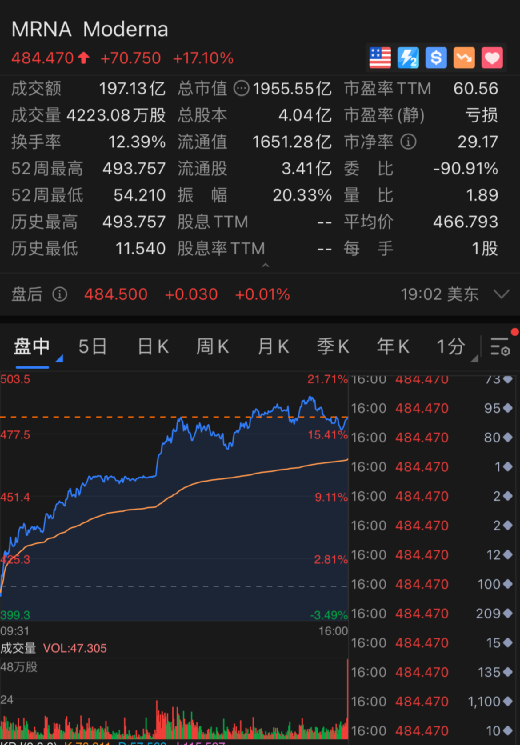The image size is (520, 745).
Task: Tap the blue lightning level-2 icon
Action: coord(408,58)
